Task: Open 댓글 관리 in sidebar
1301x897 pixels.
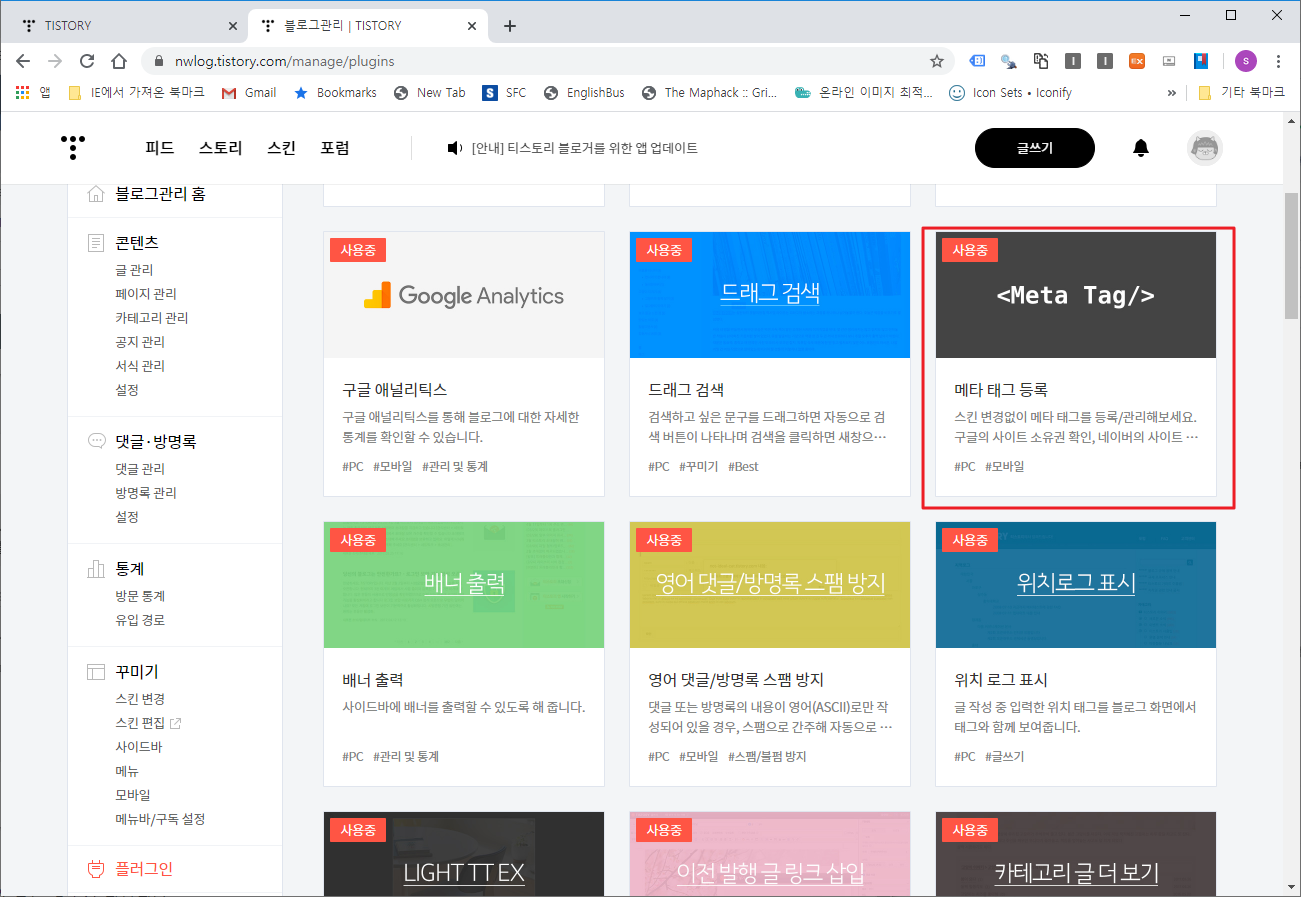Action: [x=140, y=469]
